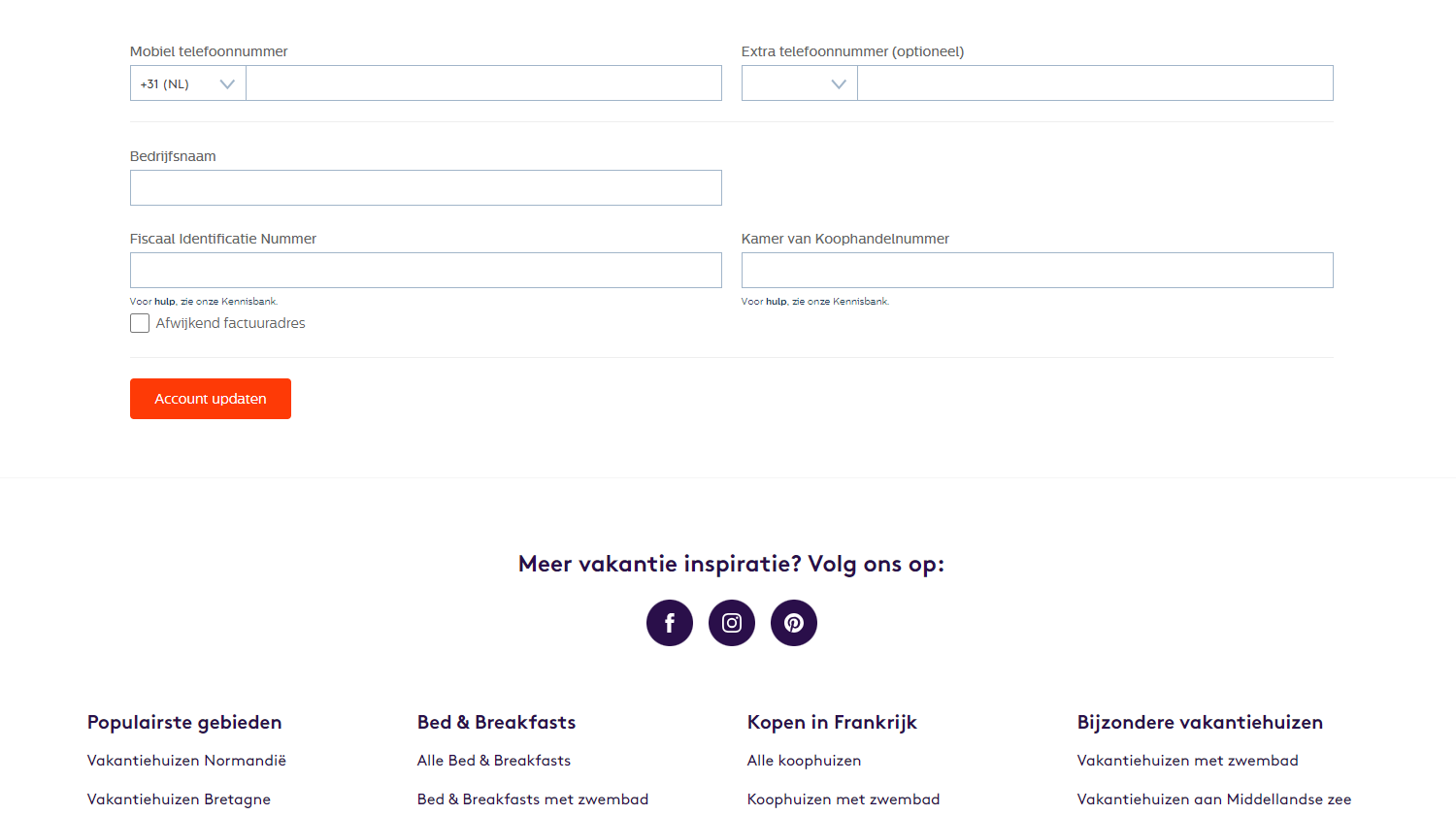
Task: Visit Alle Bed & Breakfasts
Action: 494,761
